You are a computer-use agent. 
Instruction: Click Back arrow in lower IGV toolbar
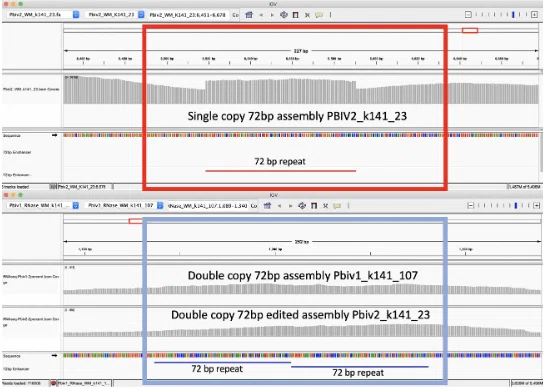tap(280, 206)
